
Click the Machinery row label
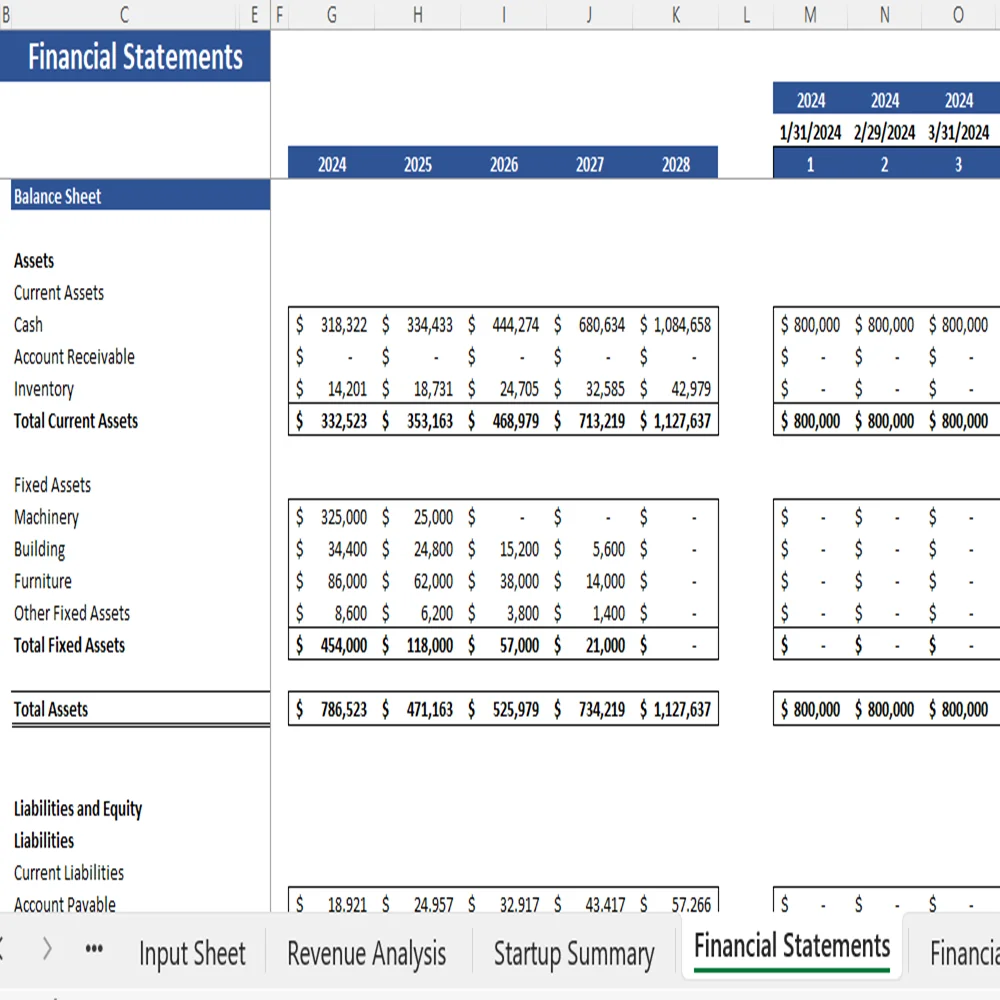[46, 517]
